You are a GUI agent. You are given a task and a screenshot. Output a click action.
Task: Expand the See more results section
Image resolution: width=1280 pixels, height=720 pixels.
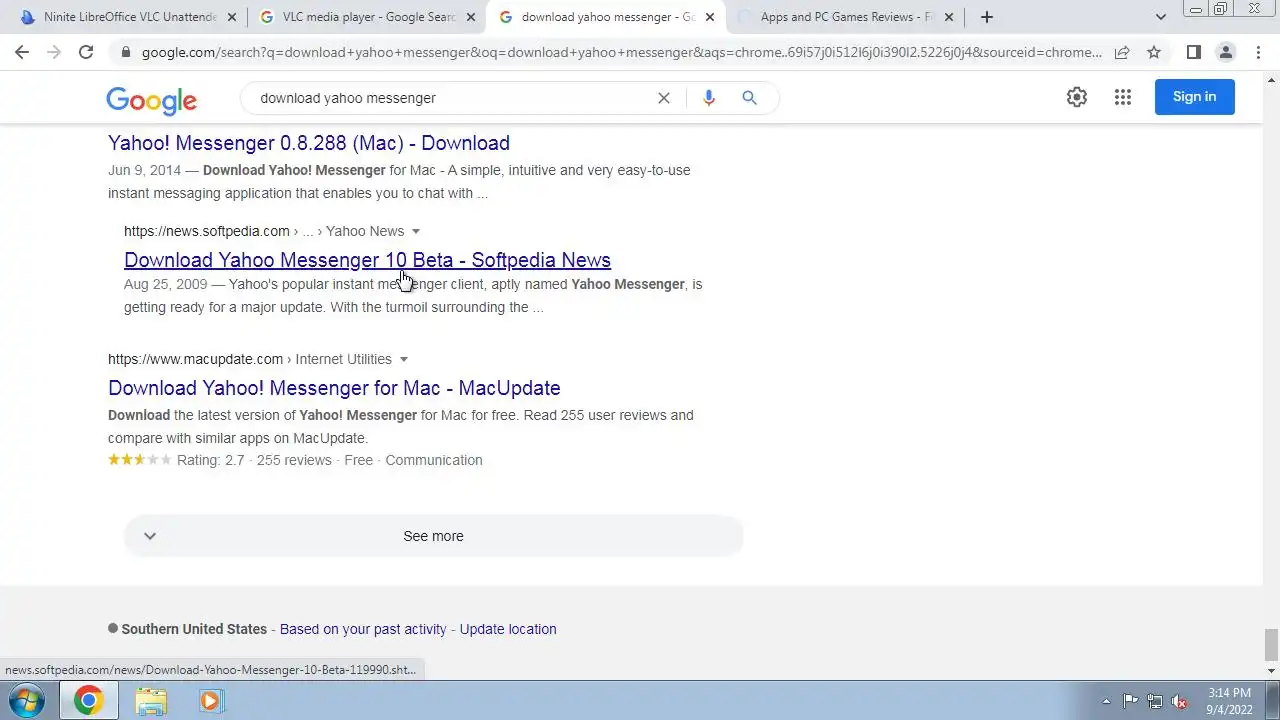[x=433, y=536]
